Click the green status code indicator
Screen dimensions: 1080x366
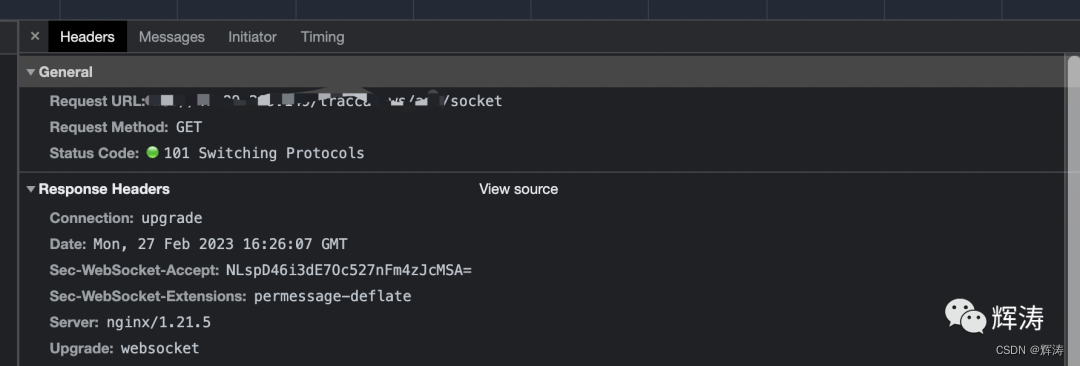[x=152, y=152]
